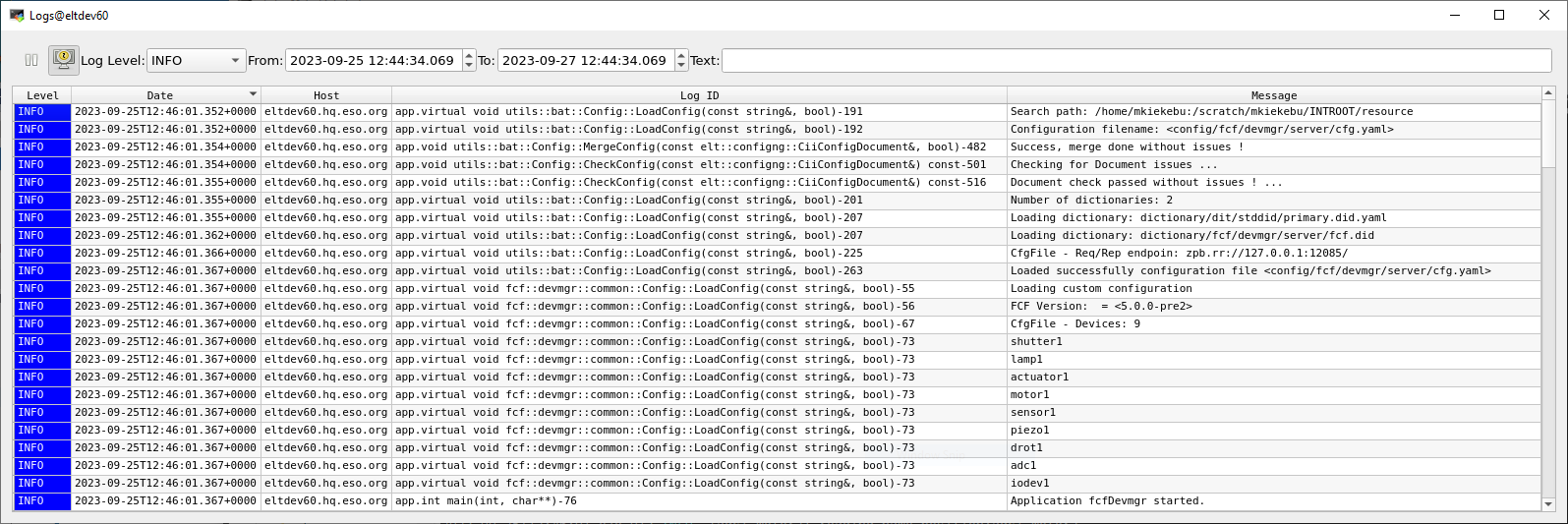Click the Message column header
The height and width of the screenshot is (524, 1568).
coord(1273,95)
